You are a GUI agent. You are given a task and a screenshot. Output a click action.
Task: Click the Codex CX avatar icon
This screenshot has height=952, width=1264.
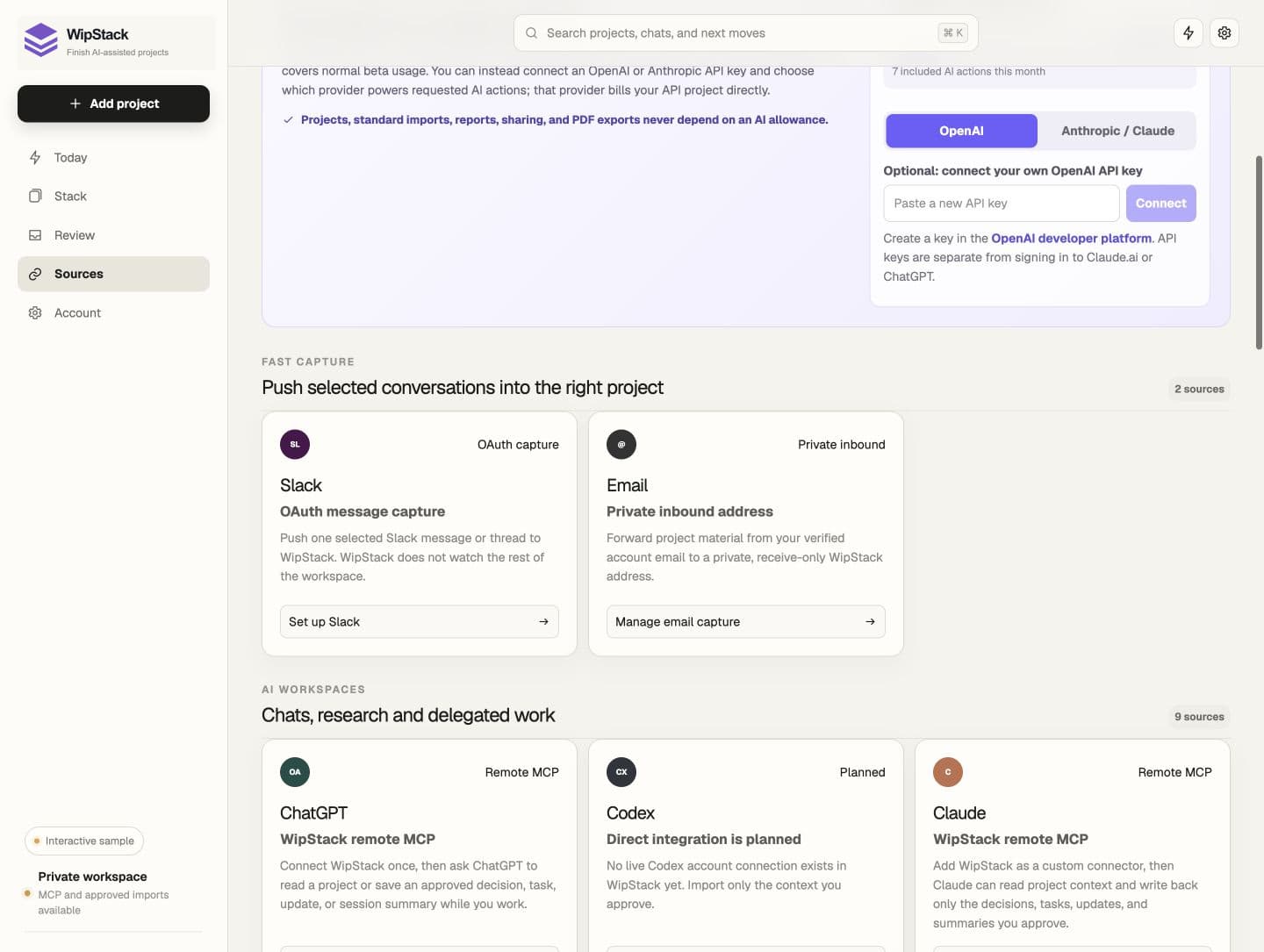tap(621, 772)
